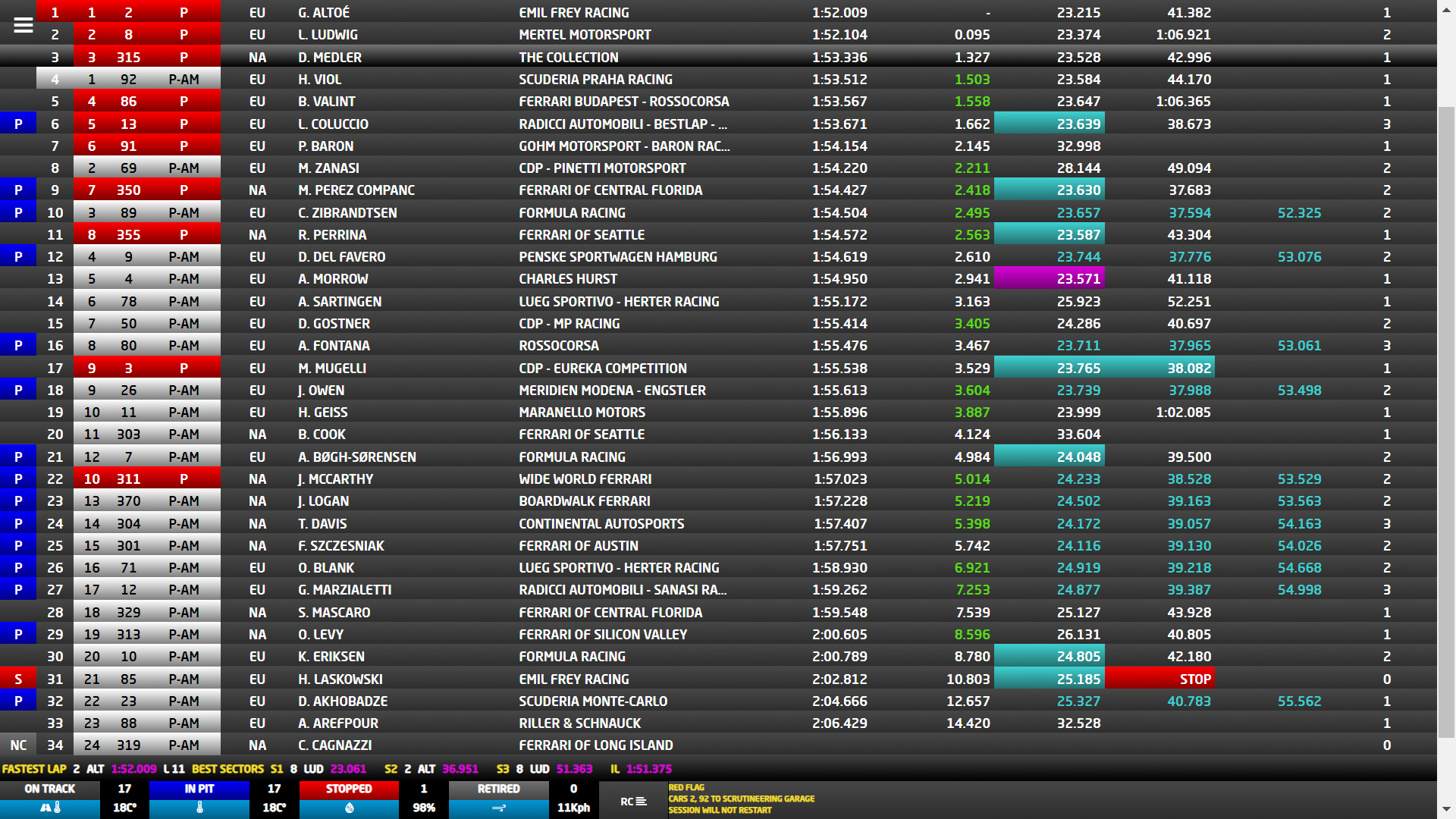1456x819 pixels.
Task: Click the P pit badge for L. Coluccio
Action: [x=18, y=124]
